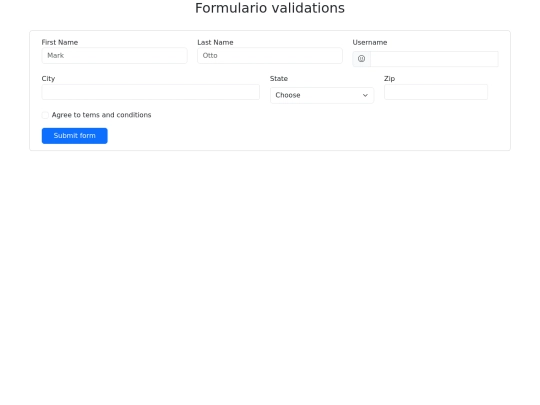Click the First Name input field

(114, 55)
